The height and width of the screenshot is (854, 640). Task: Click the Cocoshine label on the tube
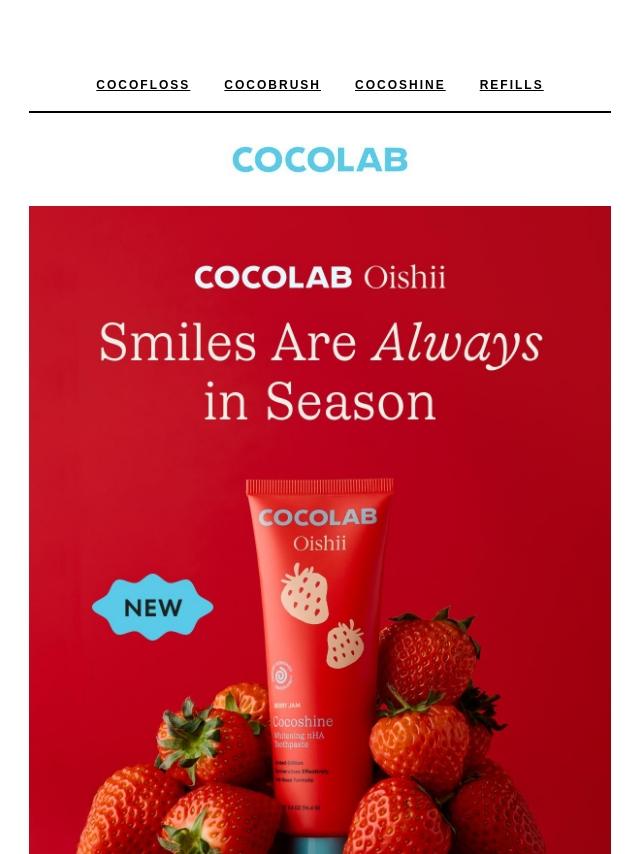coord(302,722)
